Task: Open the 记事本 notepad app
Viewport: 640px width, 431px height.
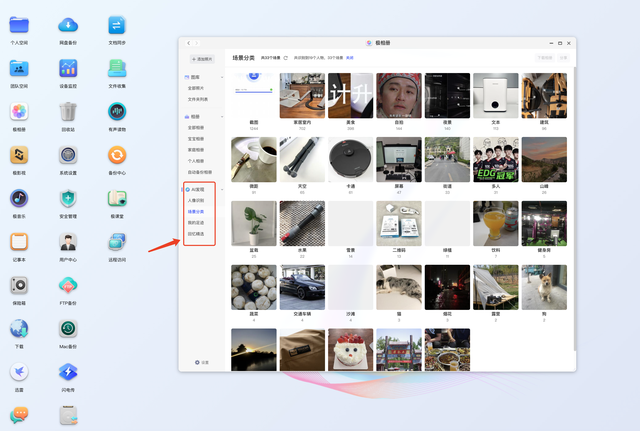Action: tap(19, 242)
